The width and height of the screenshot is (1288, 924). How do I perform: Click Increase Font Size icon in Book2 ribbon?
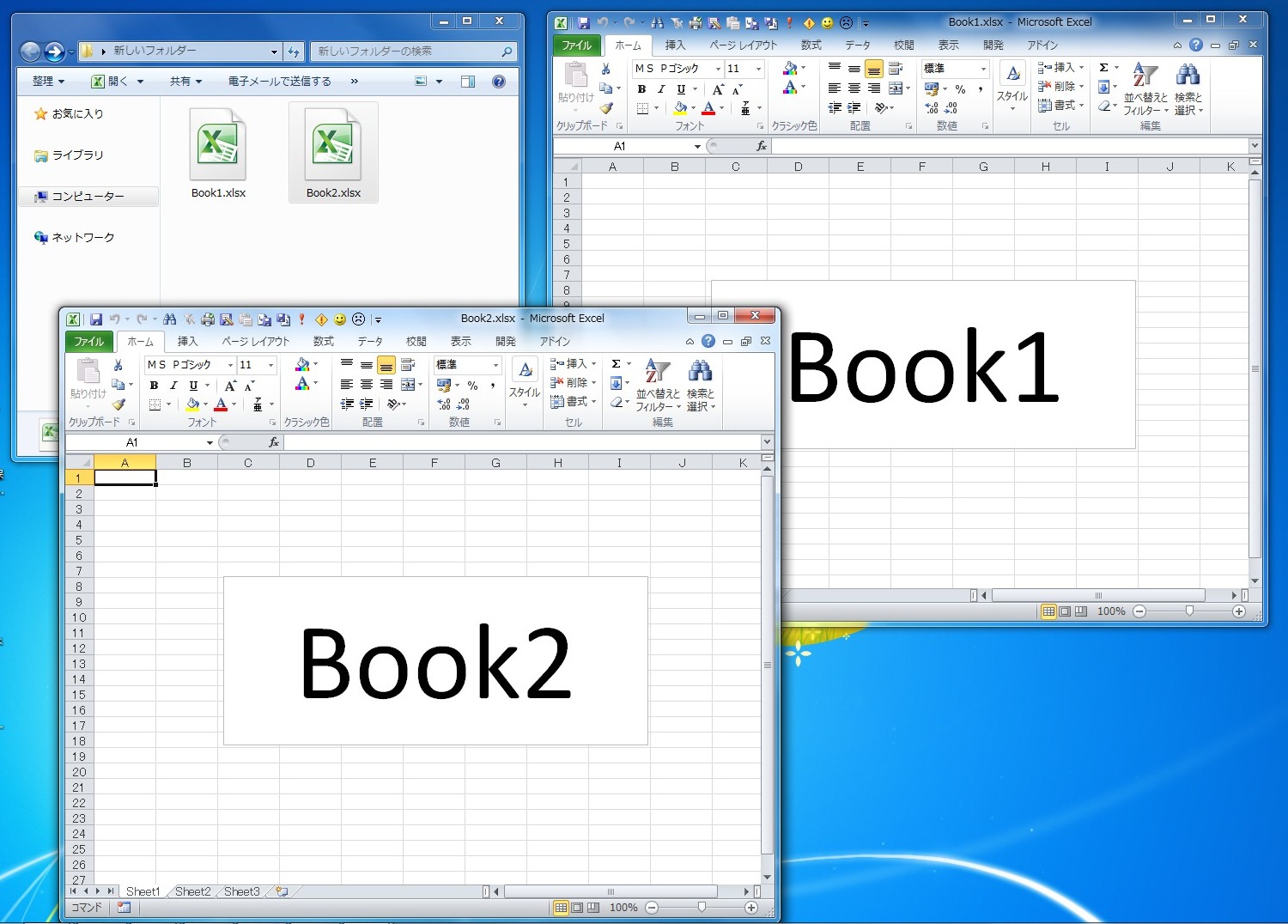pos(230,386)
